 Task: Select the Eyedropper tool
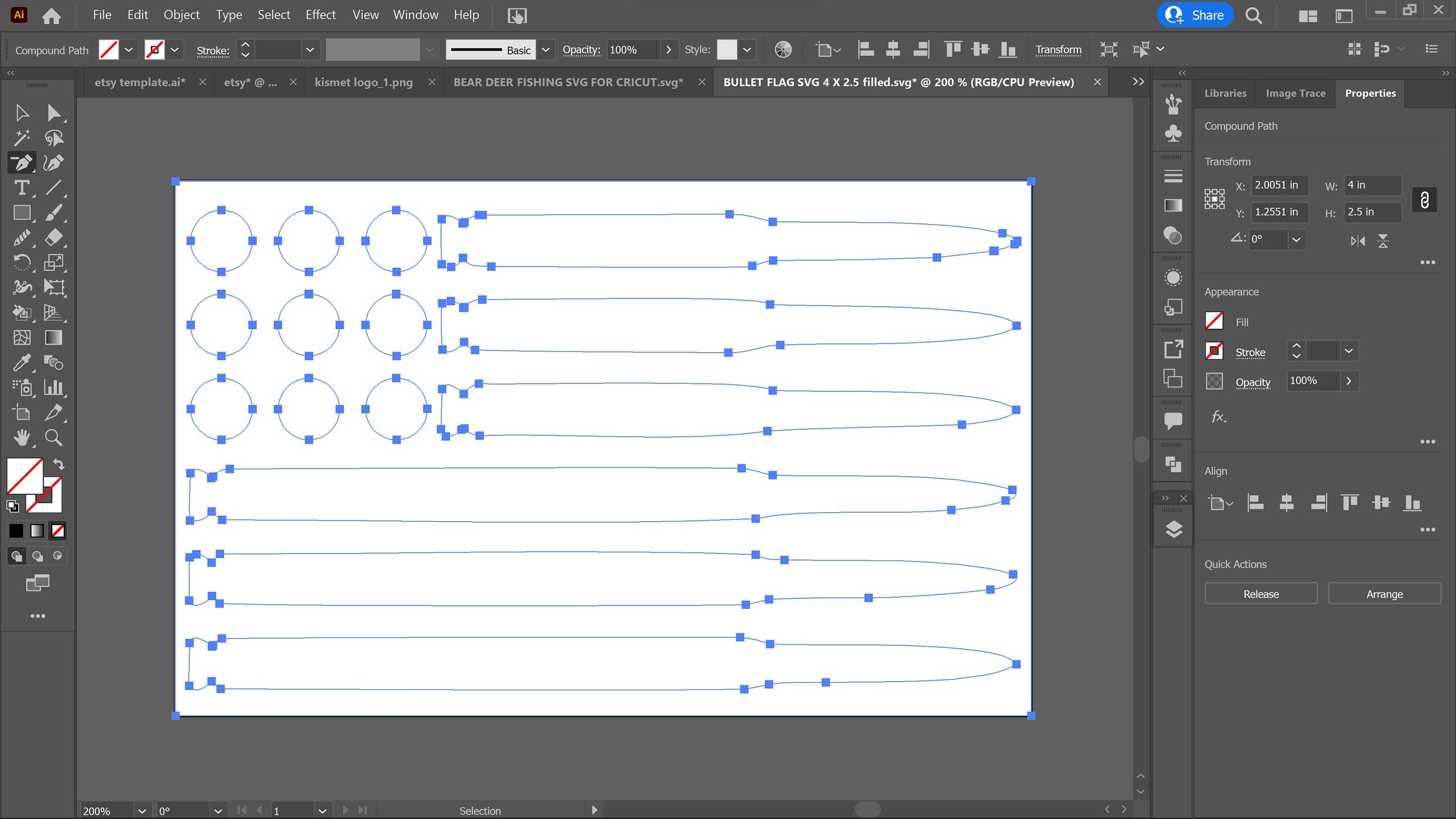click(22, 363)
